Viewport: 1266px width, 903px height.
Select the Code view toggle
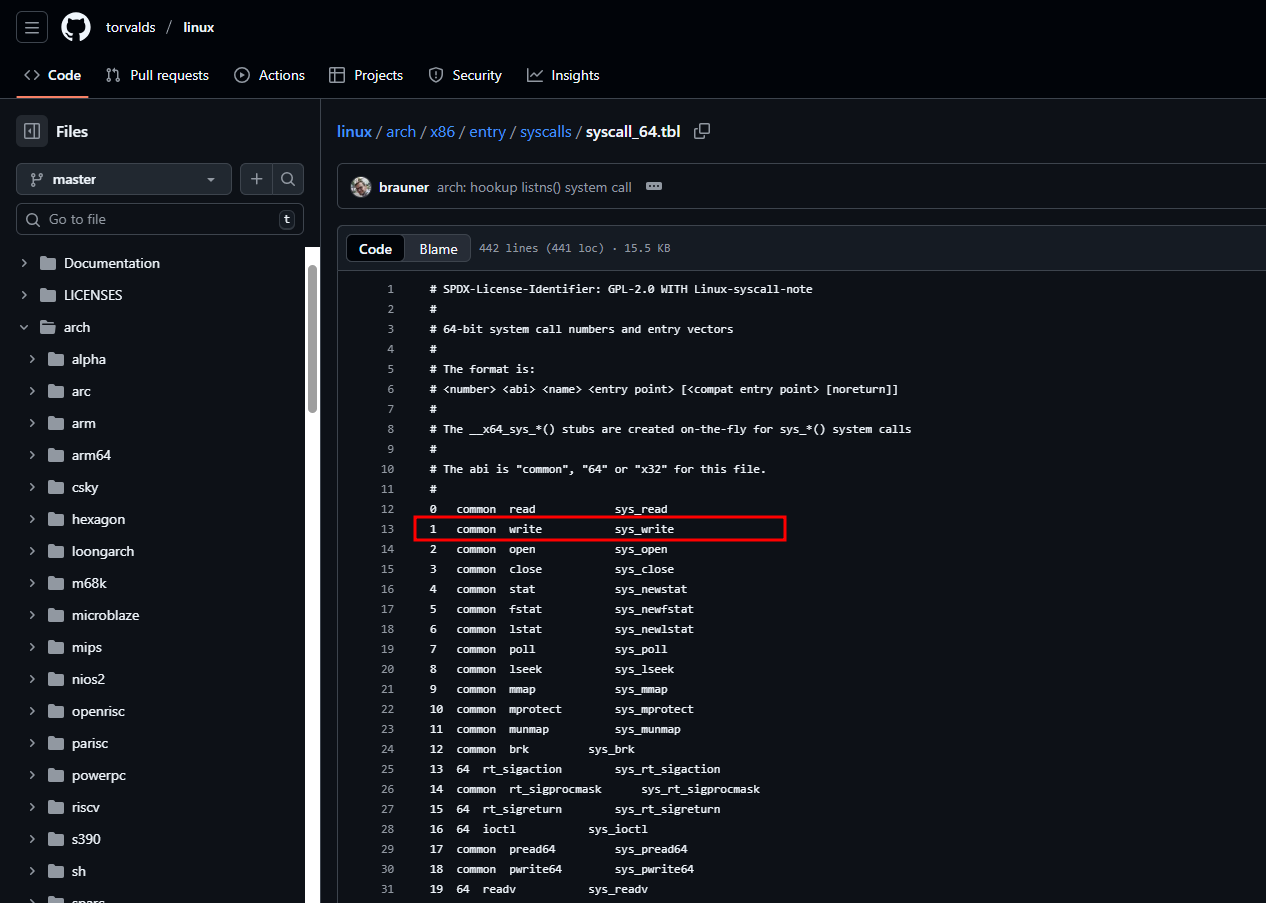click(375, 249)
